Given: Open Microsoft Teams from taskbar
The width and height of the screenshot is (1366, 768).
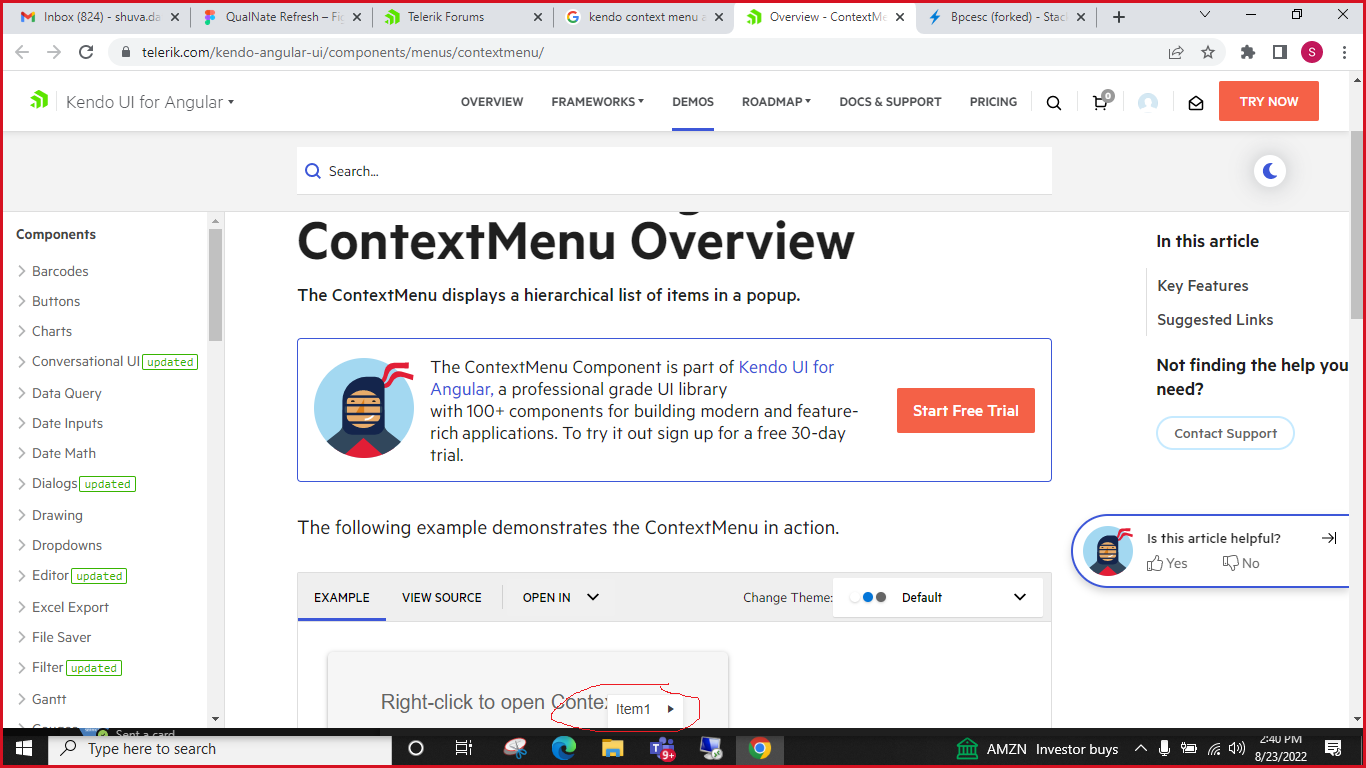Looking at the screenshot, I should (662, 748).
